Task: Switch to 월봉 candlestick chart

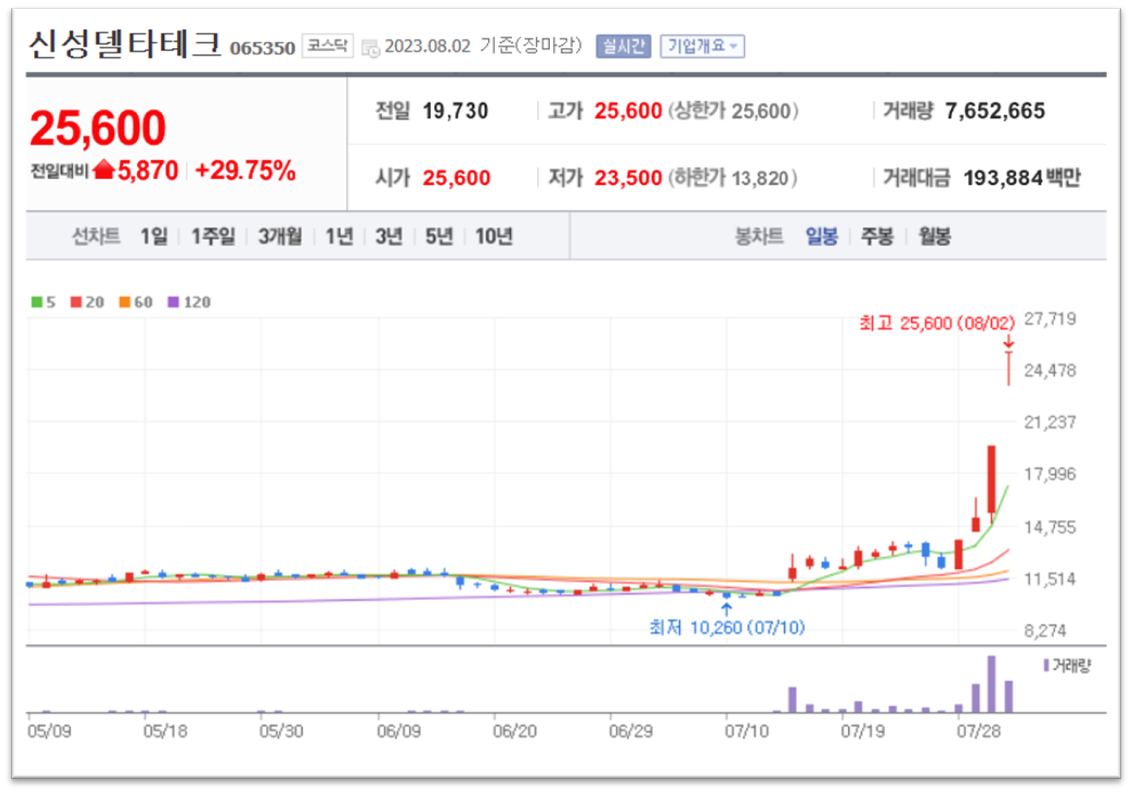Action: click(934, 236)
